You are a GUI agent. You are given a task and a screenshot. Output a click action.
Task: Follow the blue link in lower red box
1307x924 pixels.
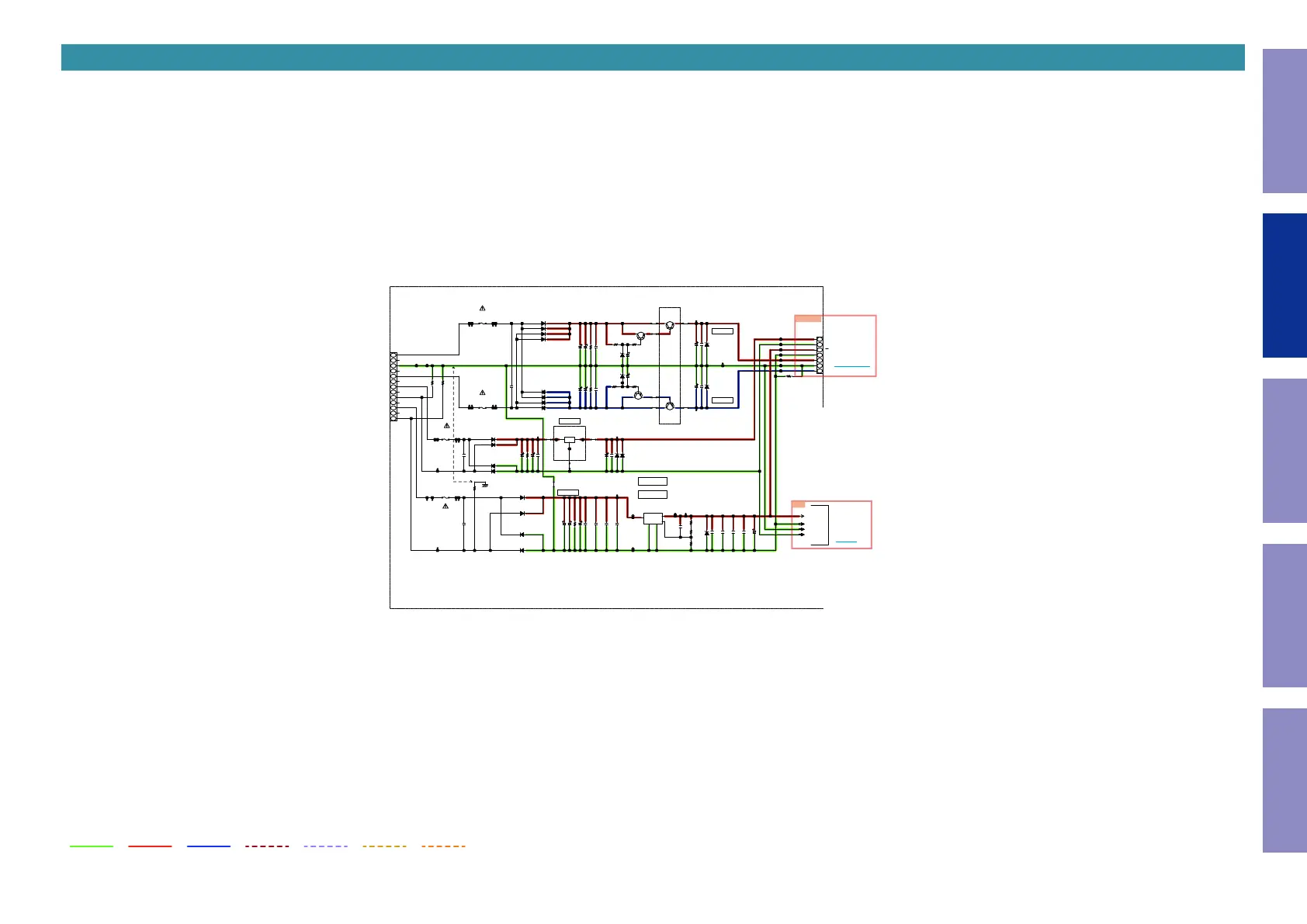(846, 542)
